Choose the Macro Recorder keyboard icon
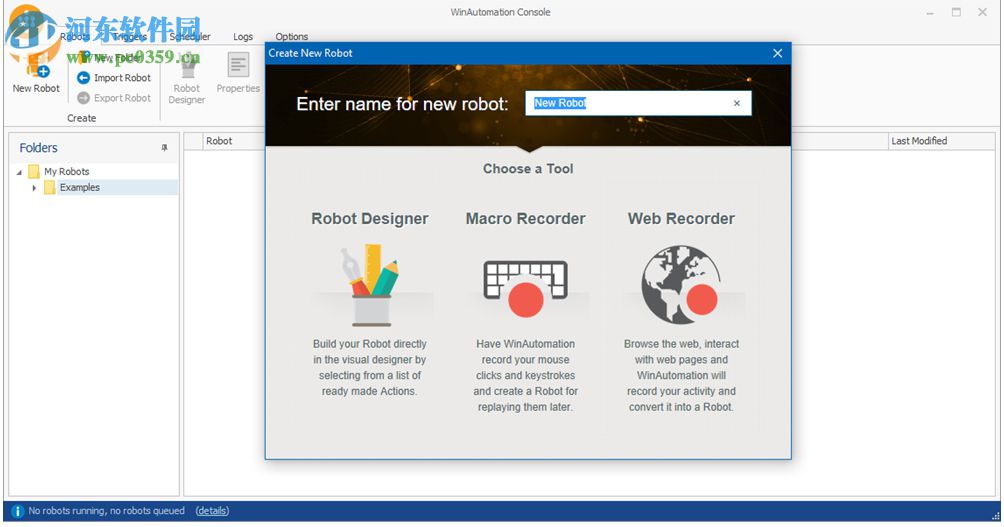 coord(525,288)
